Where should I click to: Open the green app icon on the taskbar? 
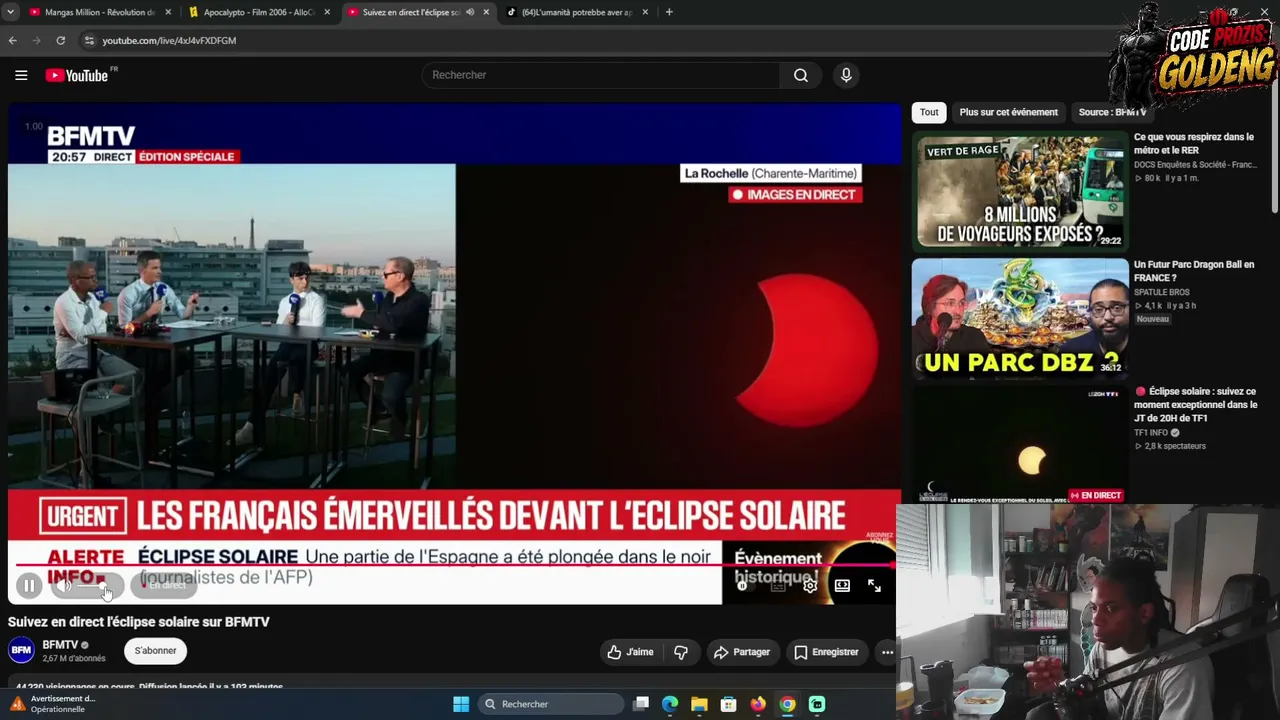817,704
